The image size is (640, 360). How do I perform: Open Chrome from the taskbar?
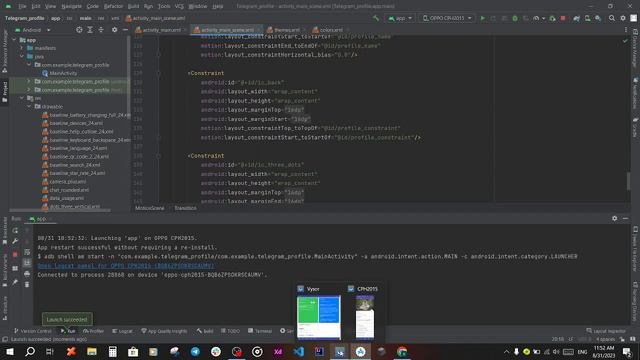402,351
